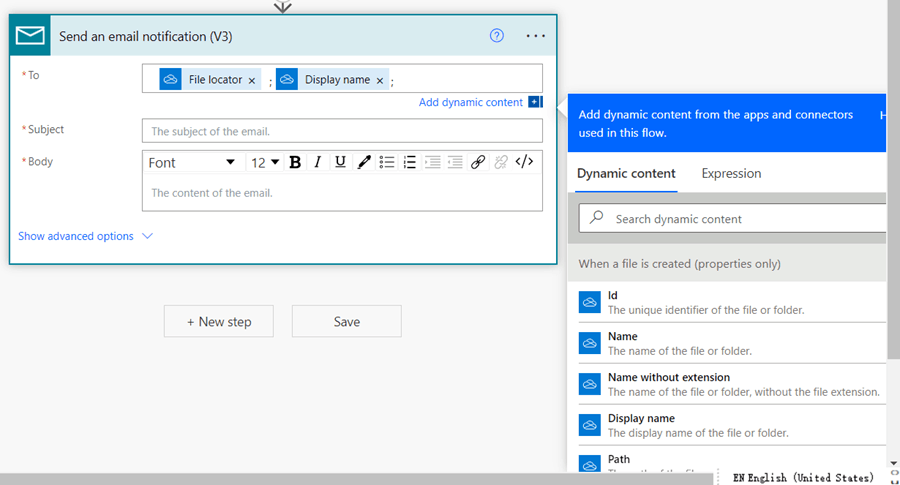Screen dimensions: 900x485
Task: Click the EN English (United States) language indicator
Action: pos(803,478)
